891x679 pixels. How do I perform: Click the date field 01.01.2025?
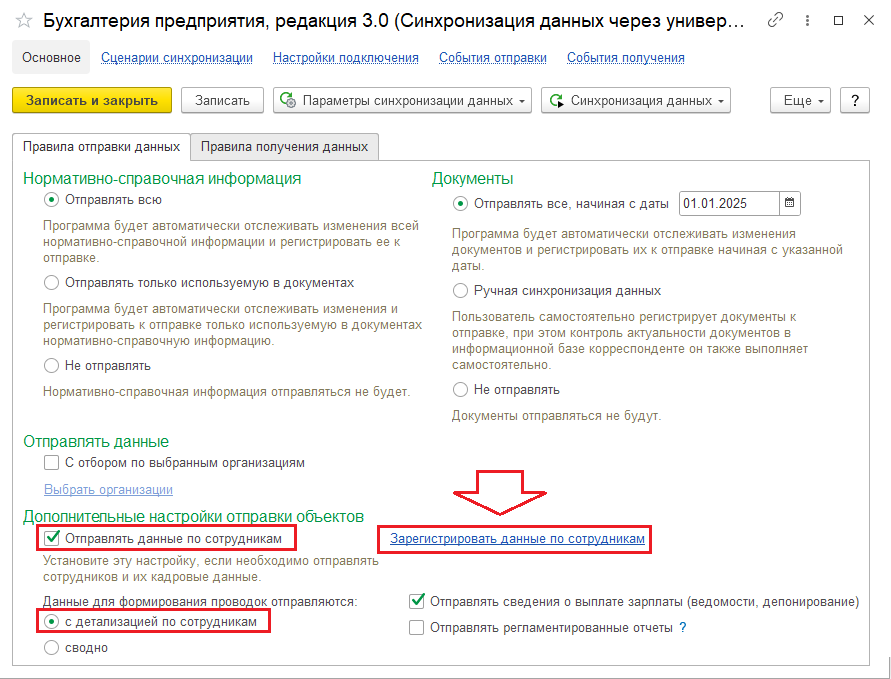click(729, 203)
